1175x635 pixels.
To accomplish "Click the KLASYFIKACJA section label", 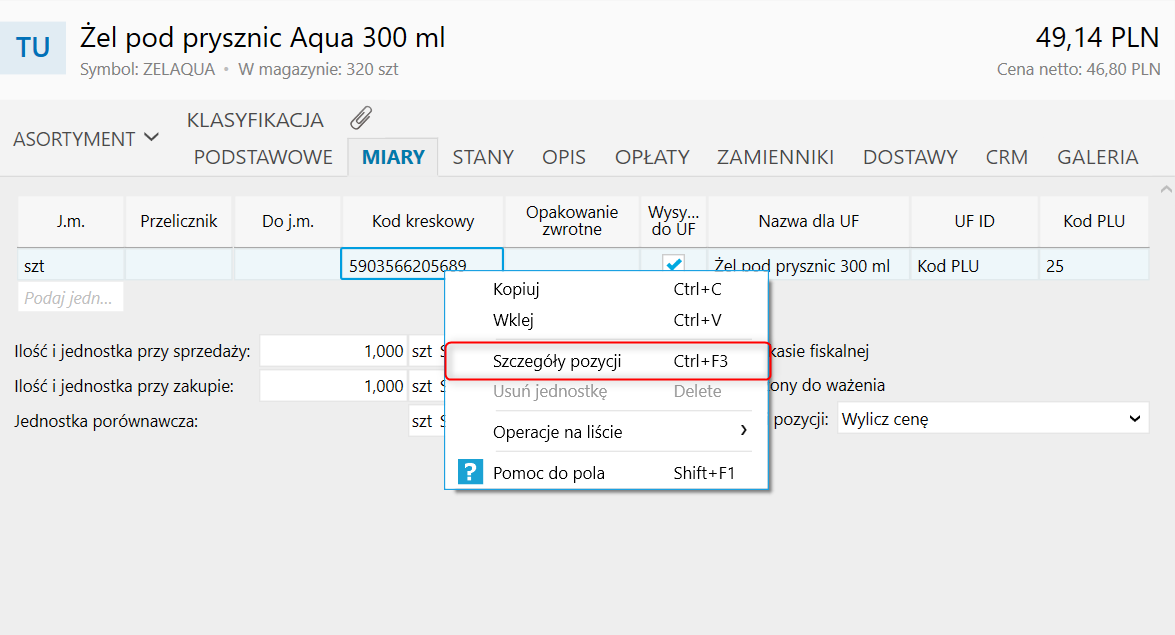I will (x=255, y=120).
